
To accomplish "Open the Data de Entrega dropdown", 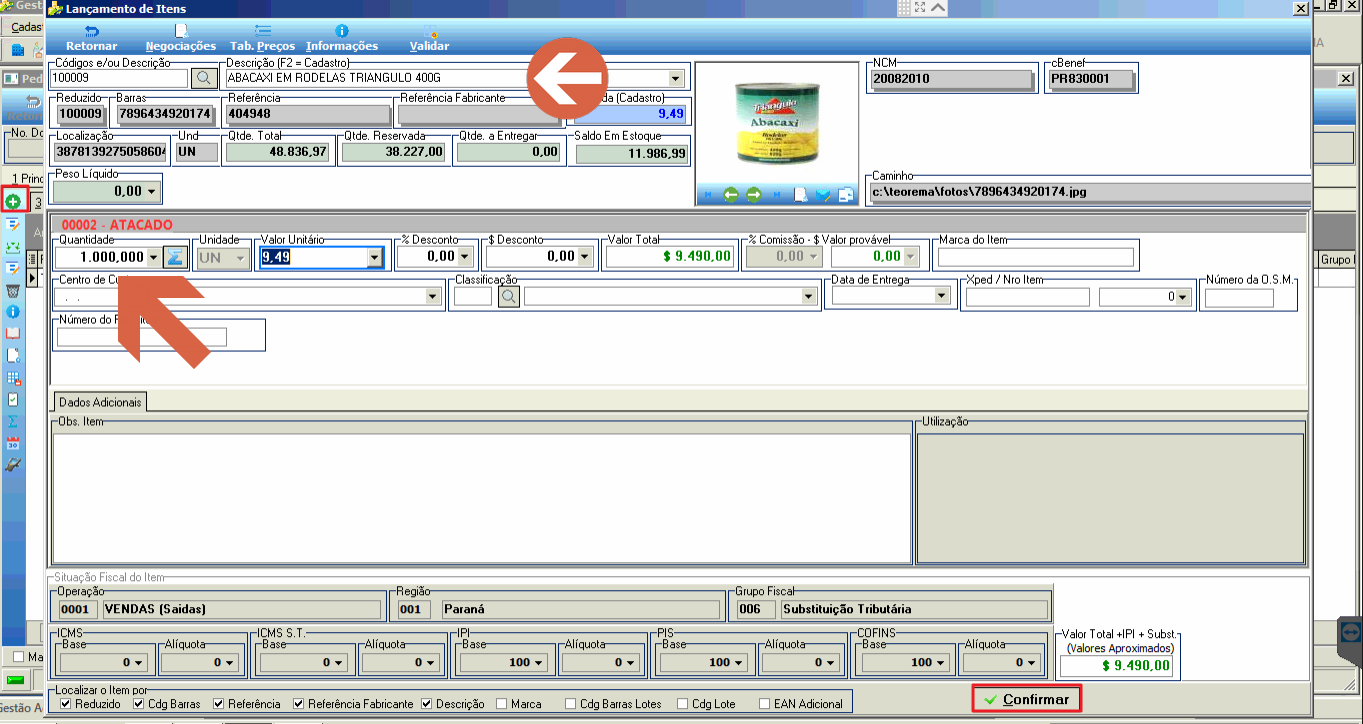I will (x=941, y=296).
